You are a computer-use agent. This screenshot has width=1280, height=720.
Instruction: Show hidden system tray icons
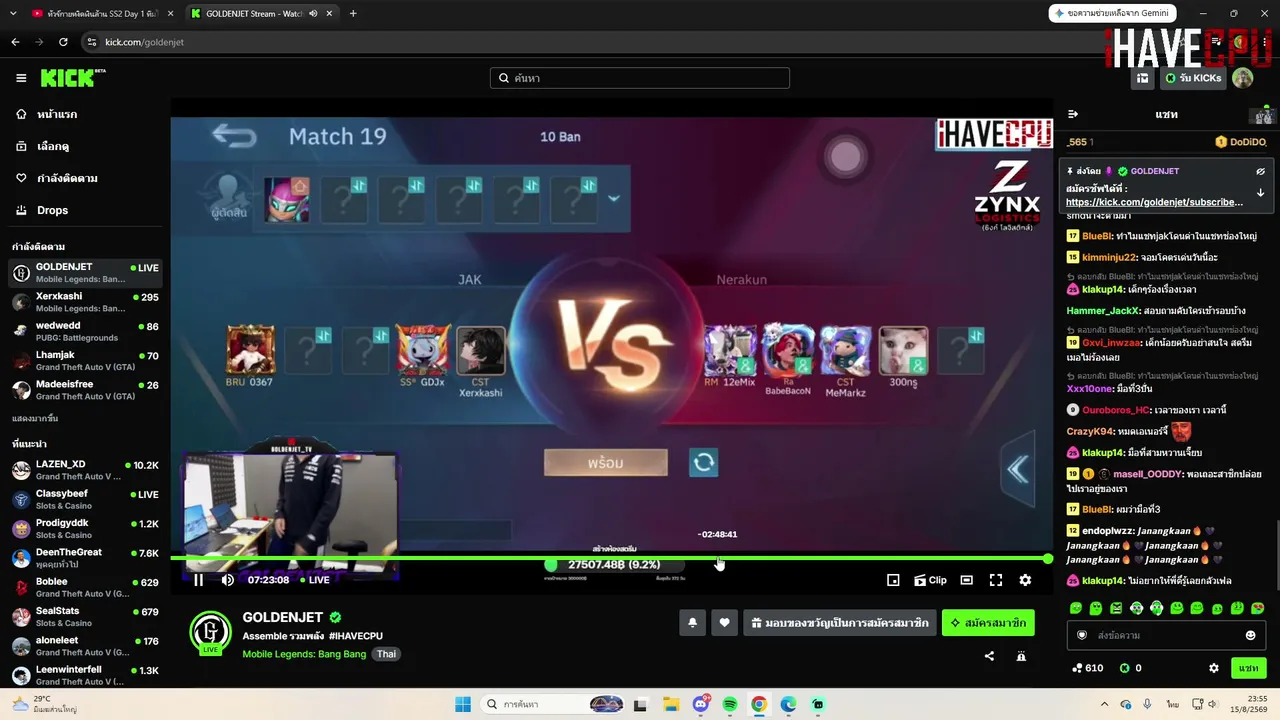[x=1104, y=704]
